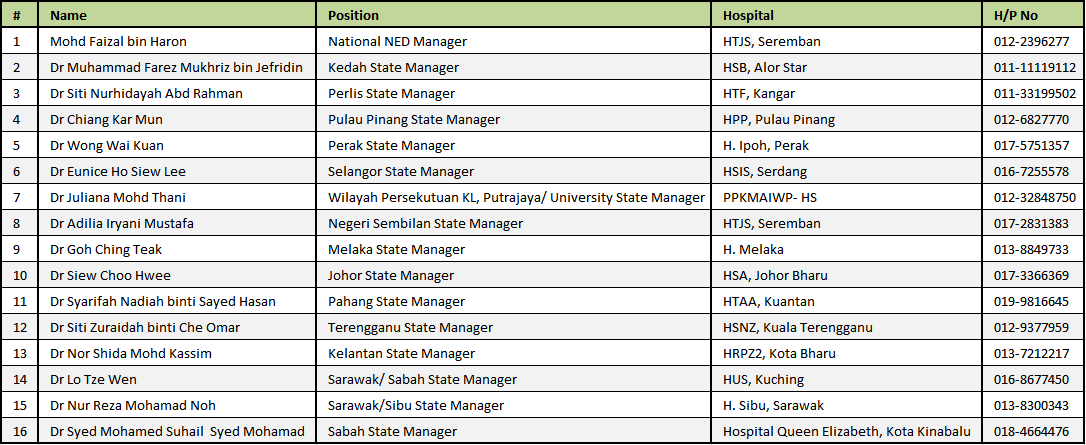Select row number 14 cell

[x=20, y=379]
